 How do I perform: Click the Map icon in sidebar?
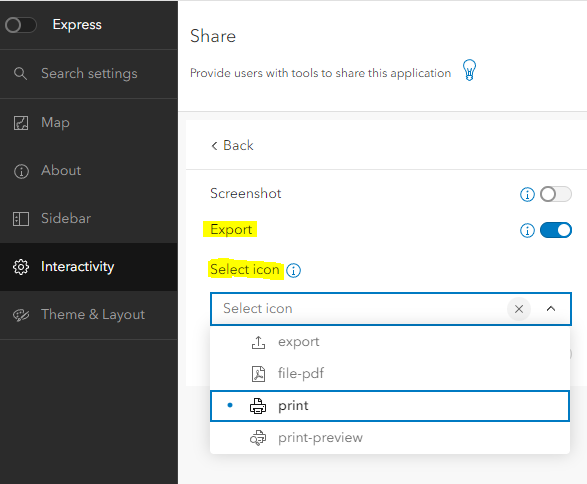coord(21,123)
